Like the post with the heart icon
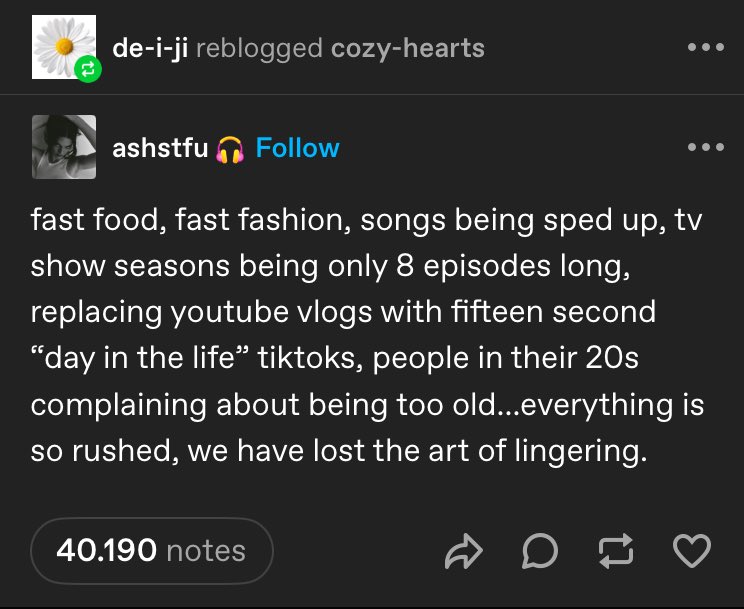744x609 pixels. coord(692,550)
